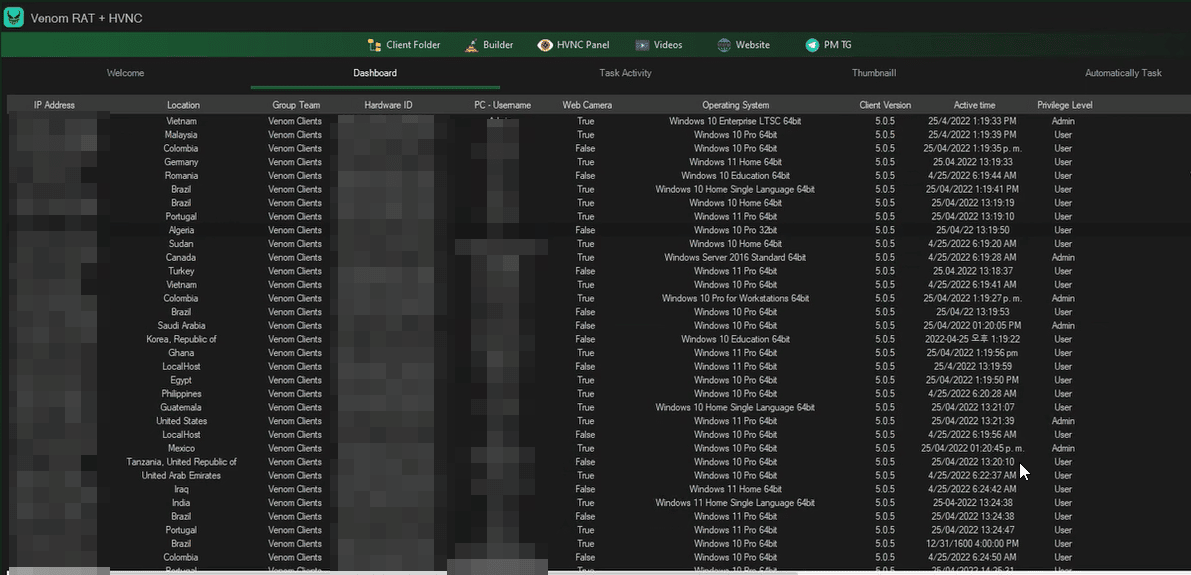Select the India location cell
Viewport: 1191px width, 575px height.
[182, 503]
